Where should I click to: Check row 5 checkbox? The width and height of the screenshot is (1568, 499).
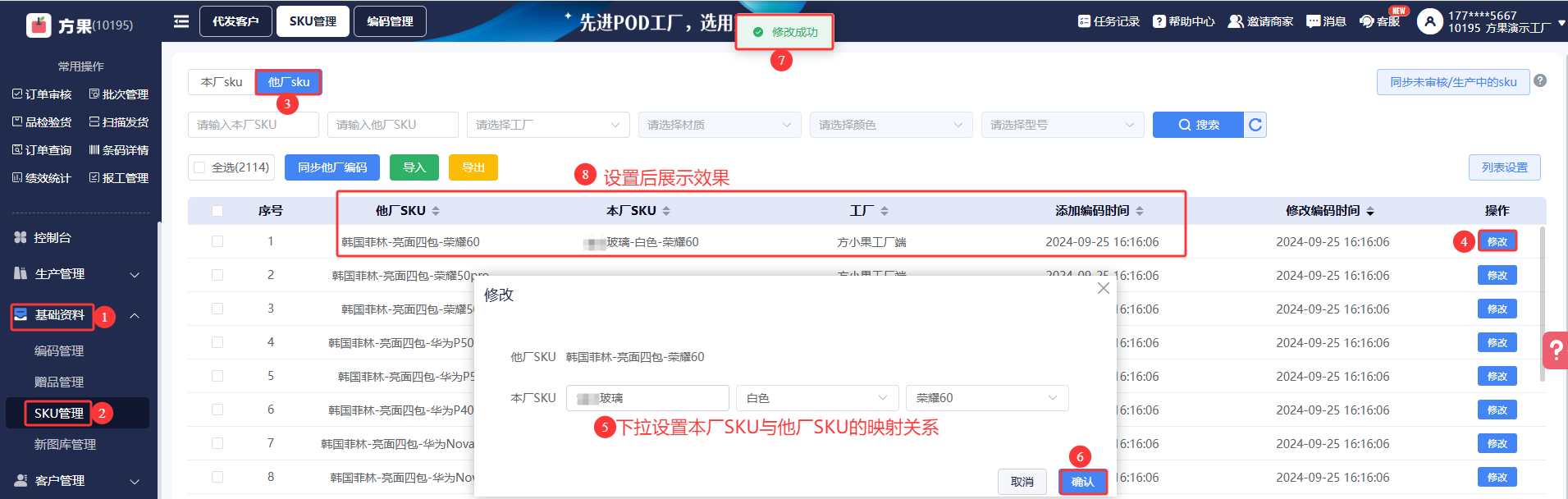click(x=217, y=376)
